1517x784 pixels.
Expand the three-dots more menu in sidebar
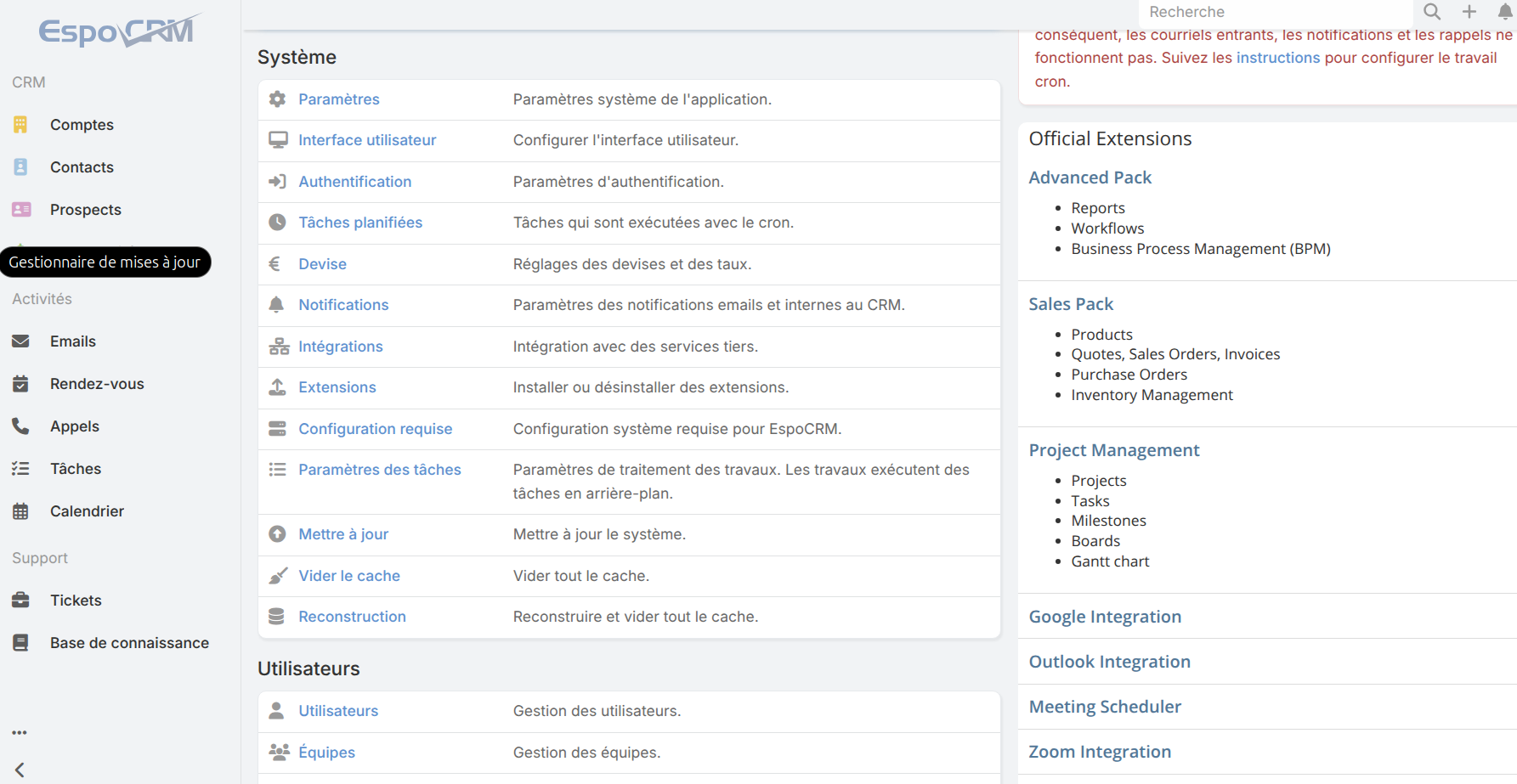point(20,732)
